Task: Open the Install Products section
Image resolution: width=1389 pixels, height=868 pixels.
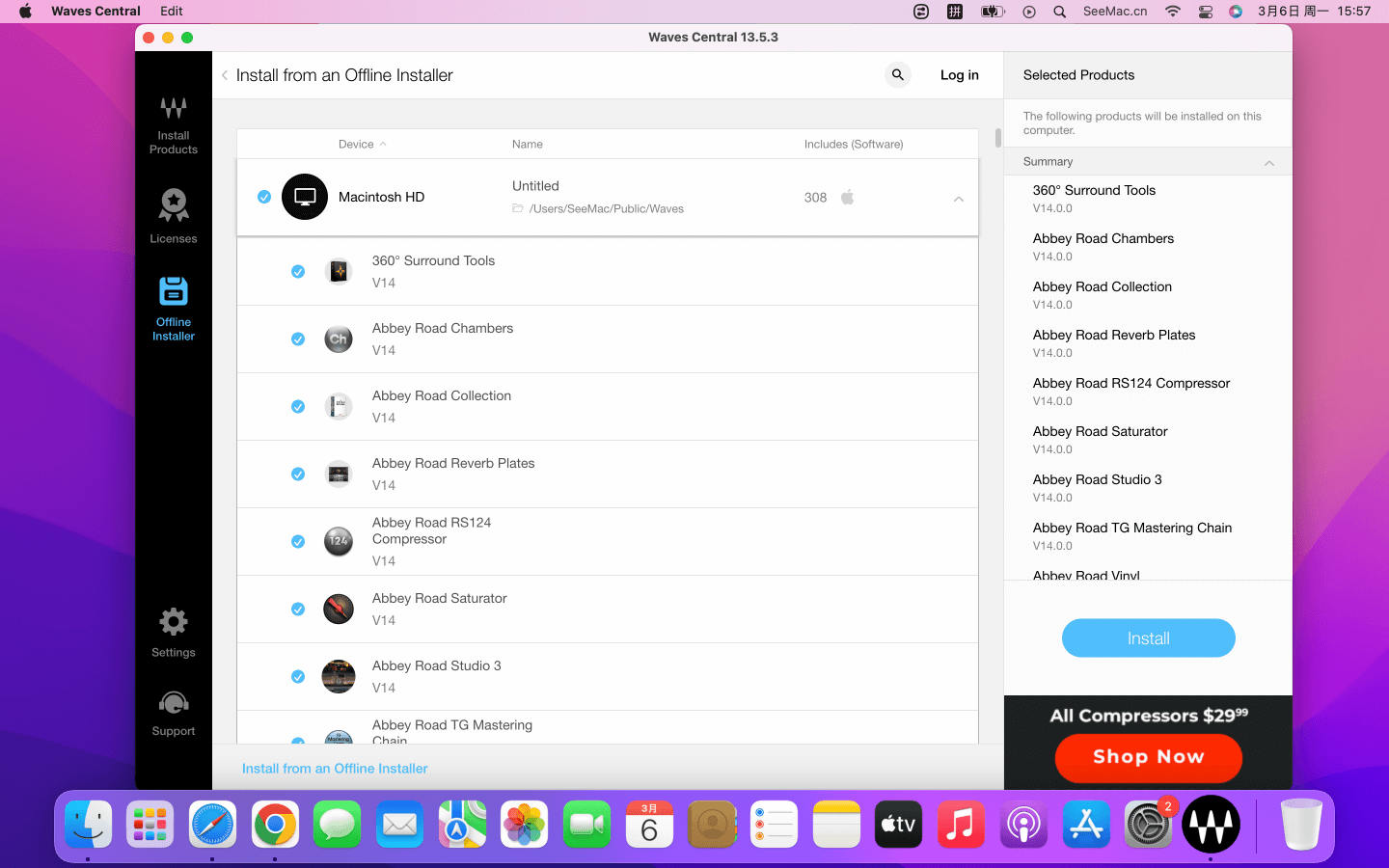Action: pyautogui.click(x=174, y=123)
